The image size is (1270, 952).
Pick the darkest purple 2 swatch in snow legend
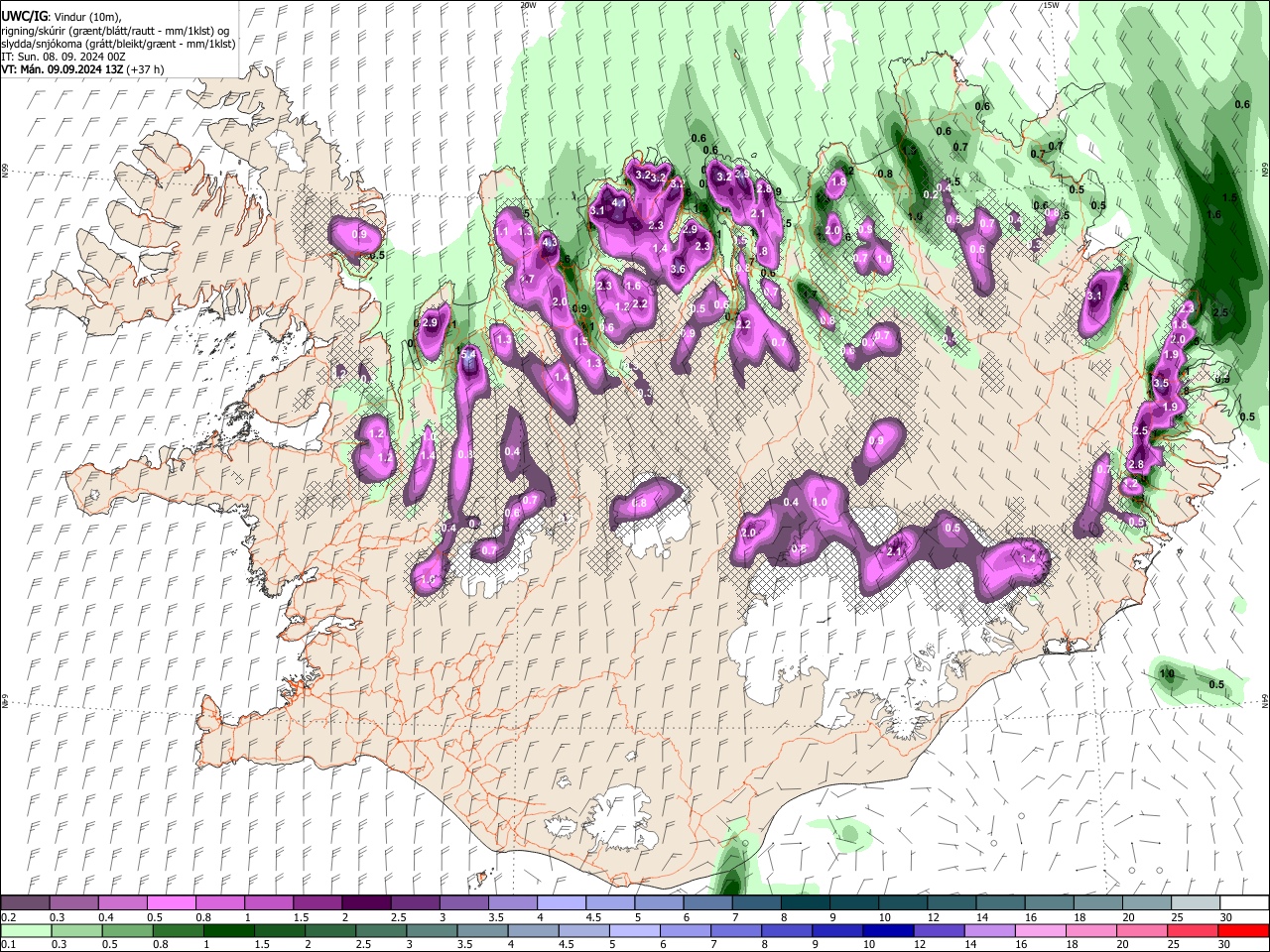(365, 903)
